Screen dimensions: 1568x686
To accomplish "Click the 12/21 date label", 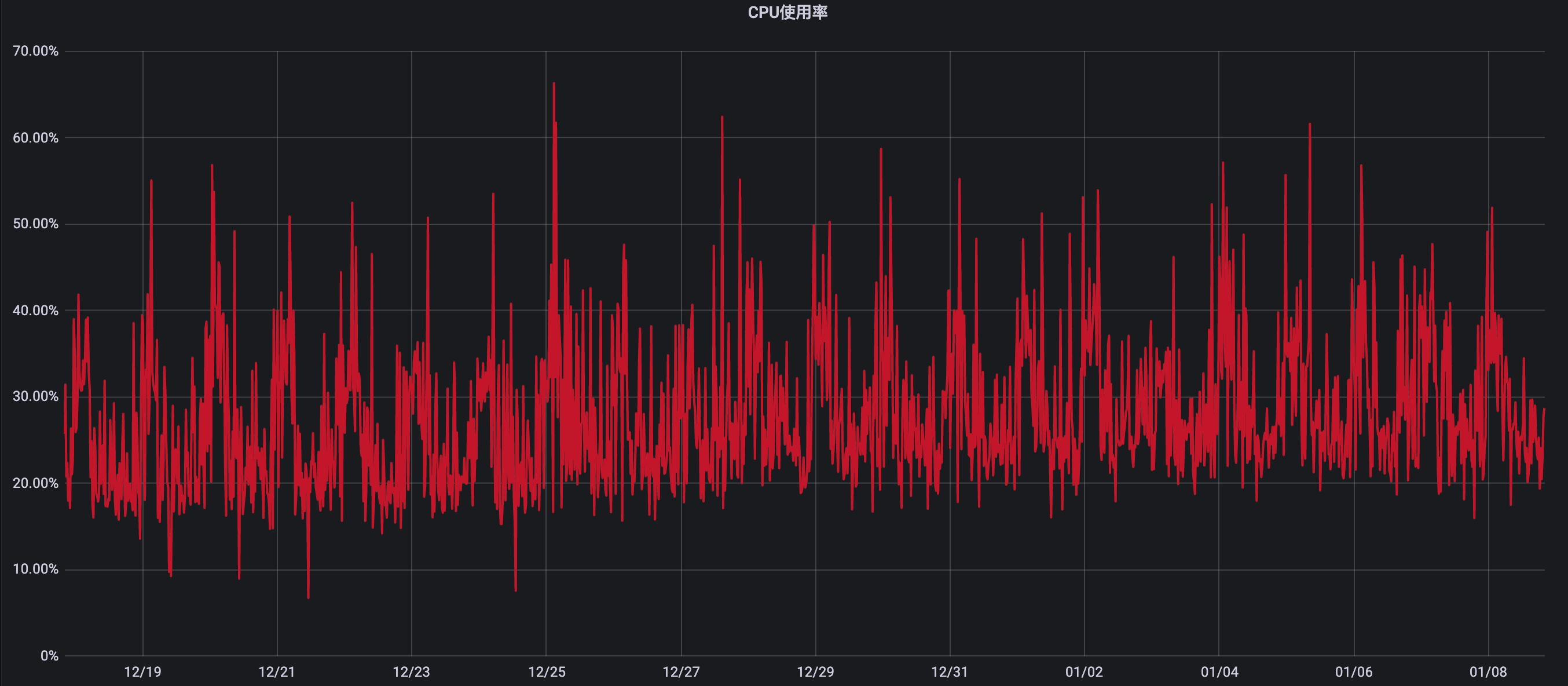I will [276, 672].
